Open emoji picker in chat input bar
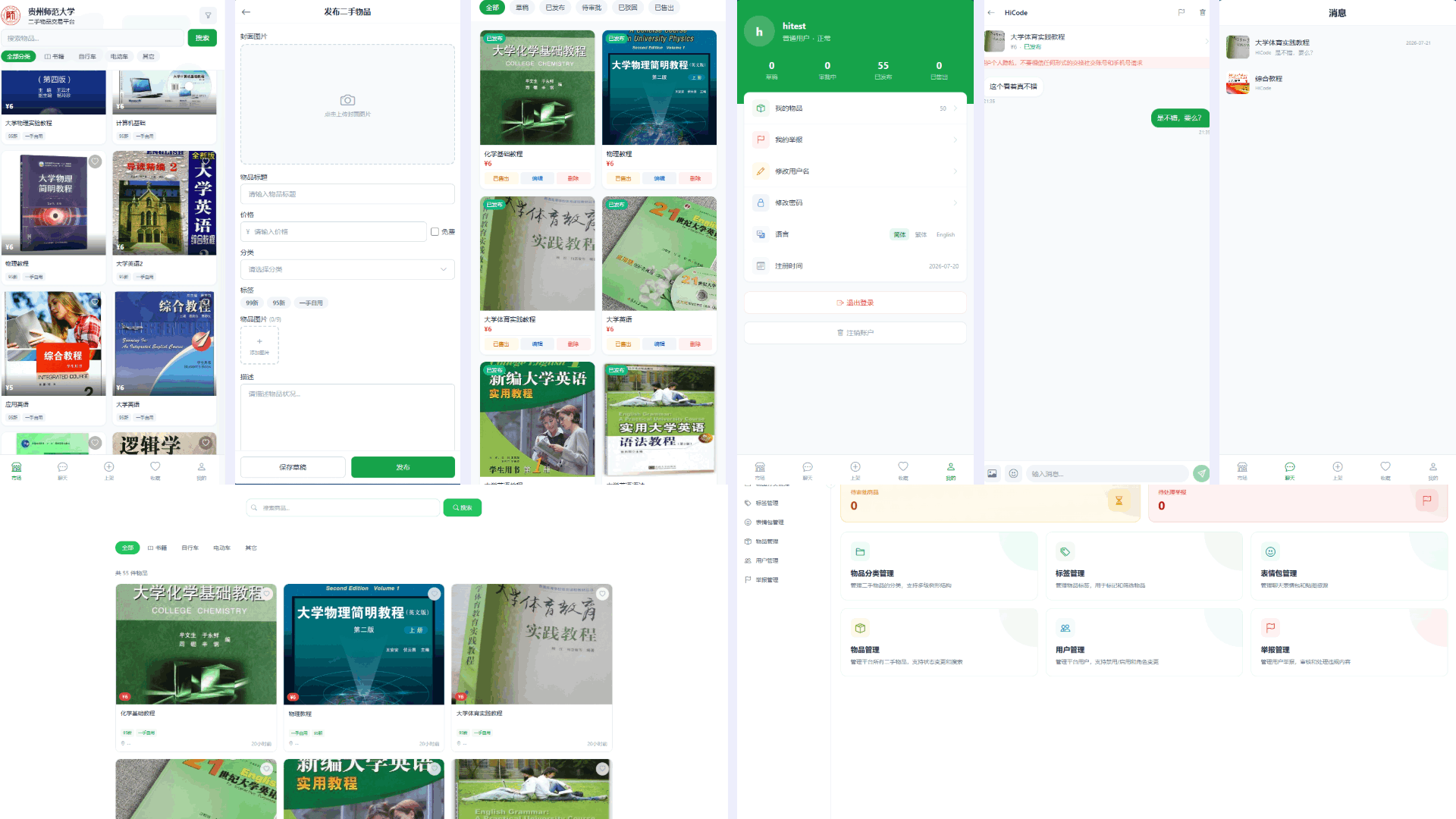Viewport: 1456px width, 819px height. coord(1013,473)
